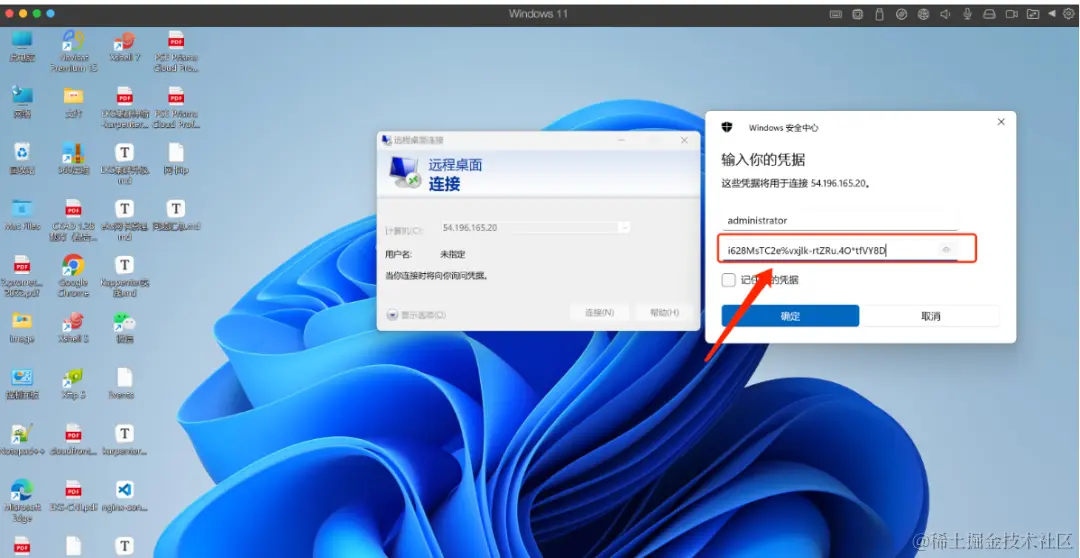Open the Xftp 5 desktop shortcut
The width and height of the screenshot is (1080, 558).
click(x=73, y=383)
